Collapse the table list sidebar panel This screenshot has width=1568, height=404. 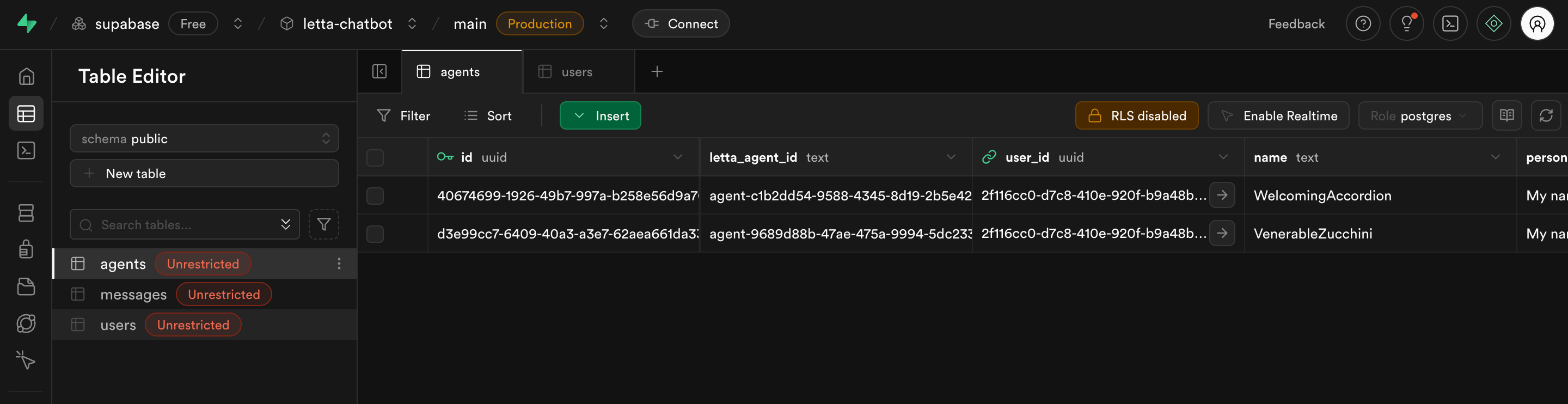(379, 72)
